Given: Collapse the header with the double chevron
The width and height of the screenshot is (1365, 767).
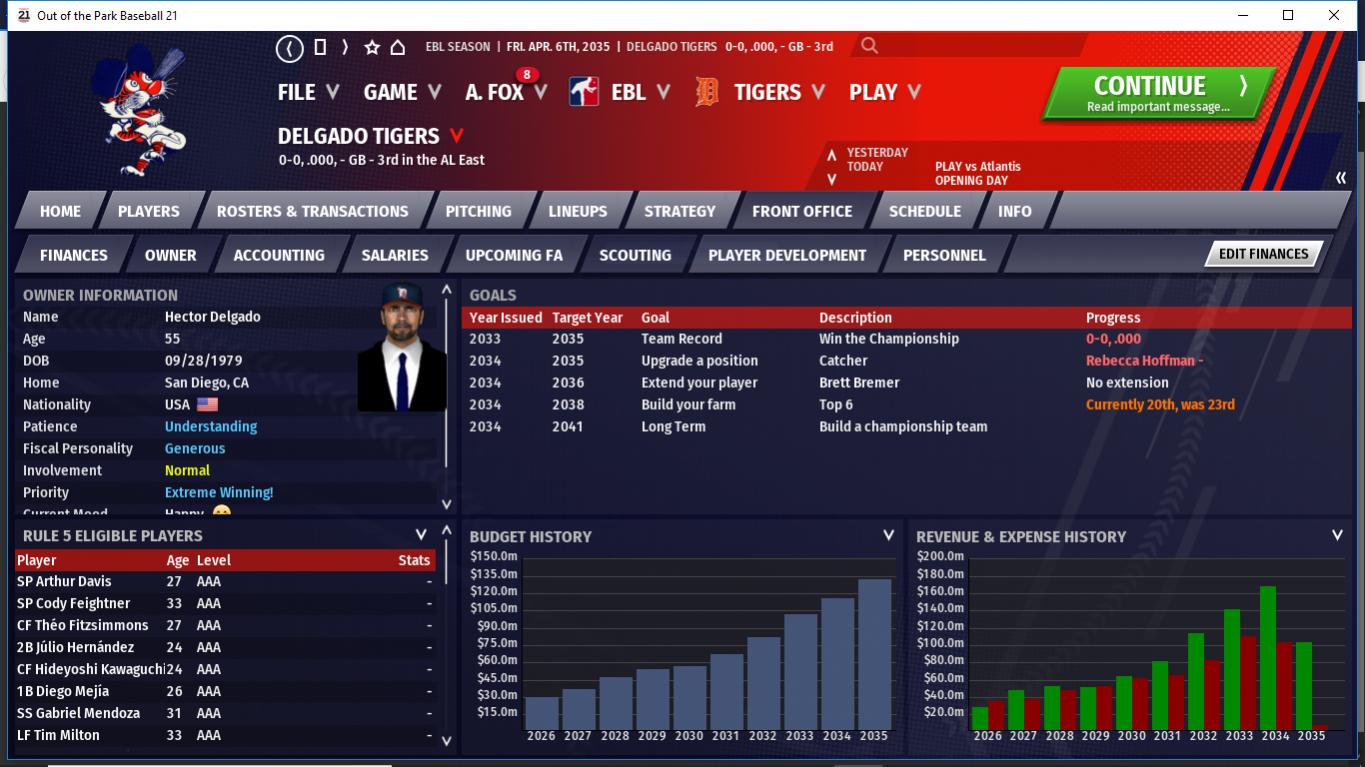Looking at the screenshot, I should pyautogui.click(x=1340, y=178).
